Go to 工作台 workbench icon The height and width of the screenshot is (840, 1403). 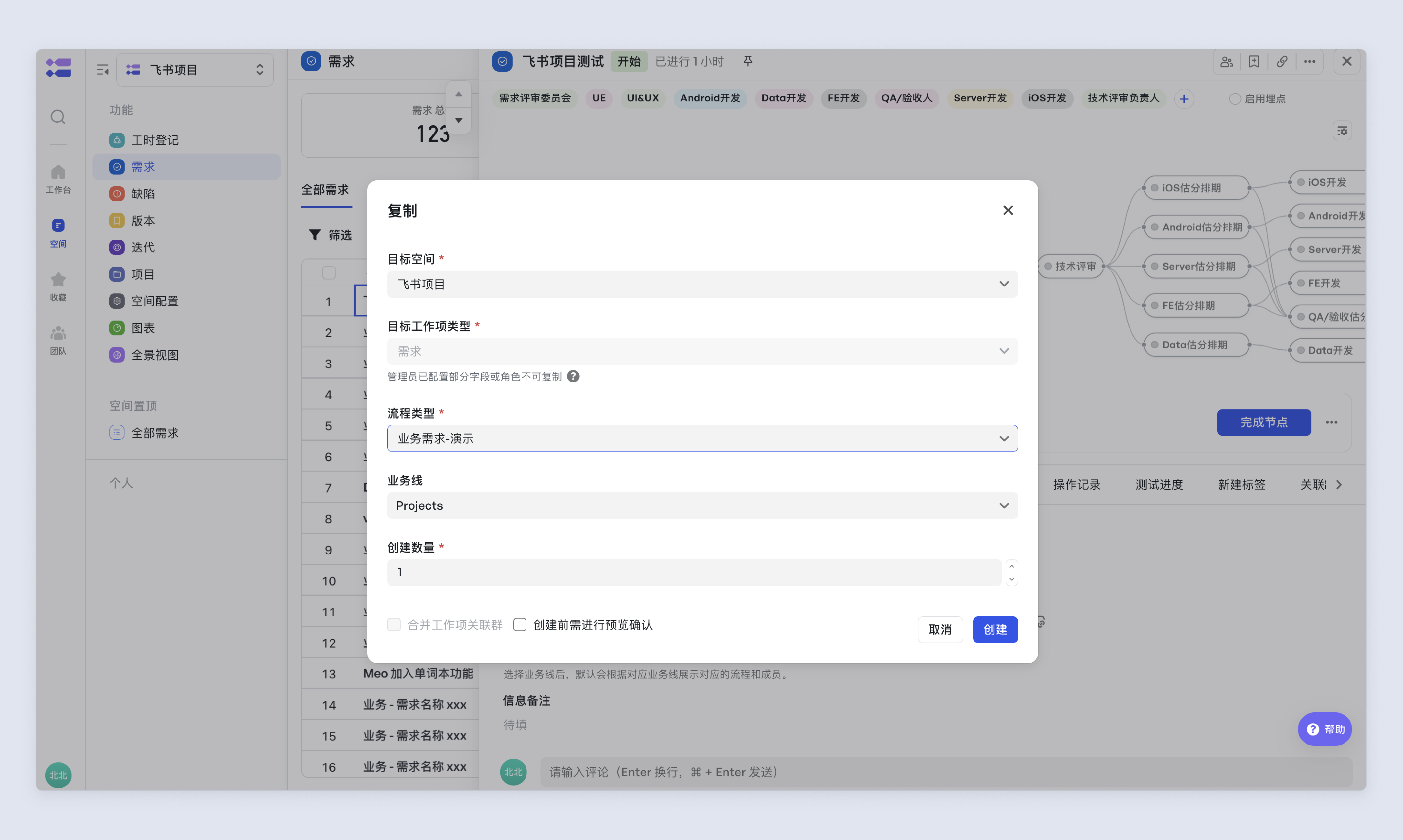(x=58, y=179)
